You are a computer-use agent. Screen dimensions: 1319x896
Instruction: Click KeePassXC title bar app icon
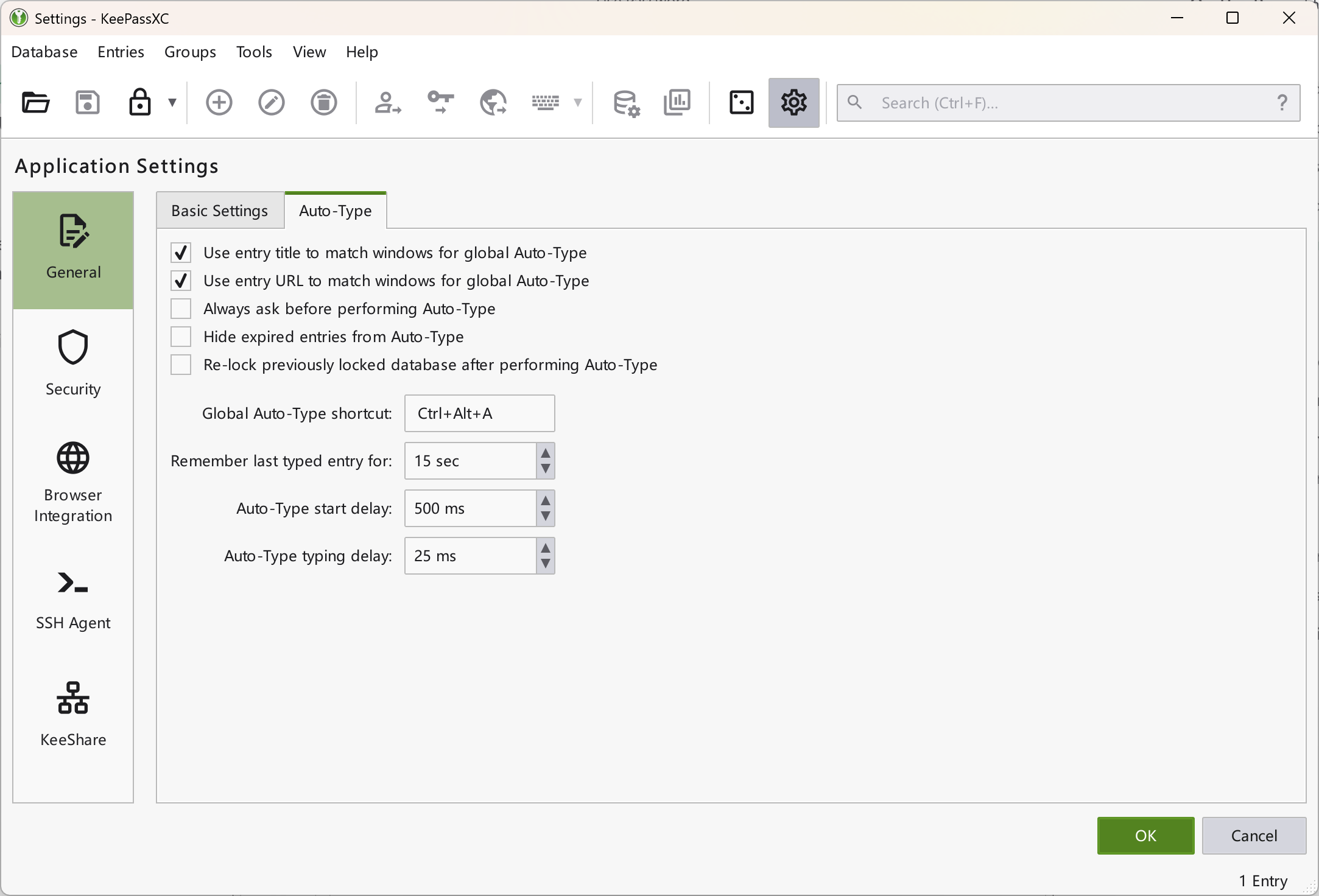(19, 18)
